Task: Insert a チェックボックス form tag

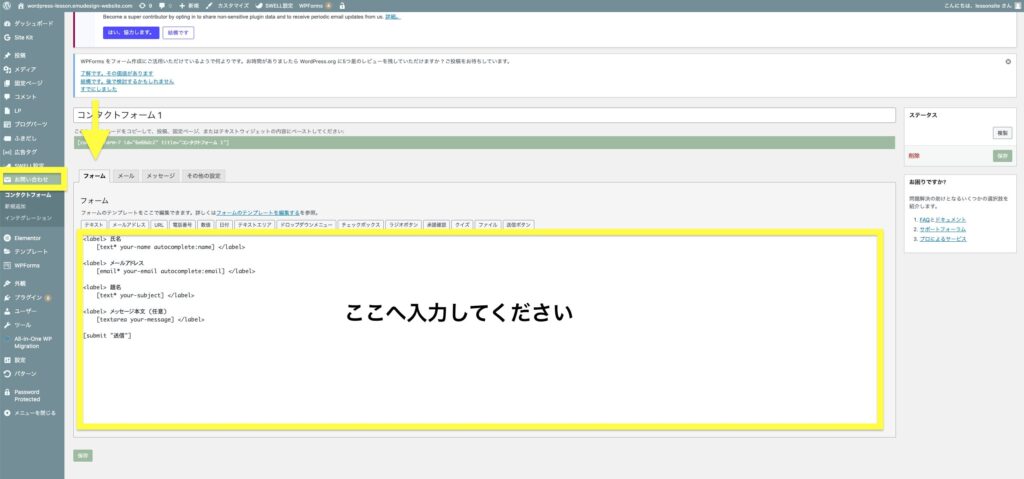Action: (x=360, y=225)
